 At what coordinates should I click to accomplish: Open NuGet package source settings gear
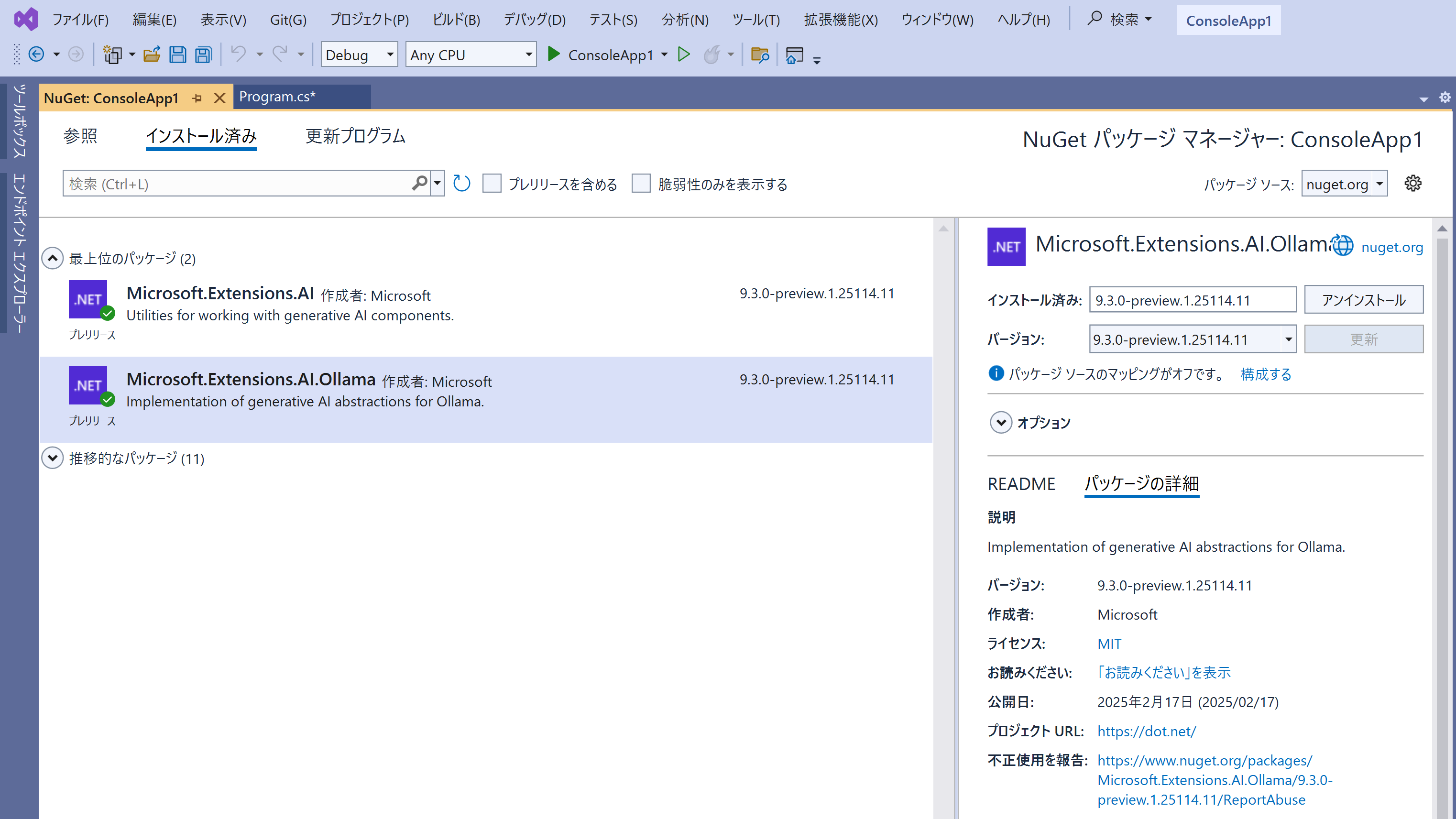(1412, 183)
